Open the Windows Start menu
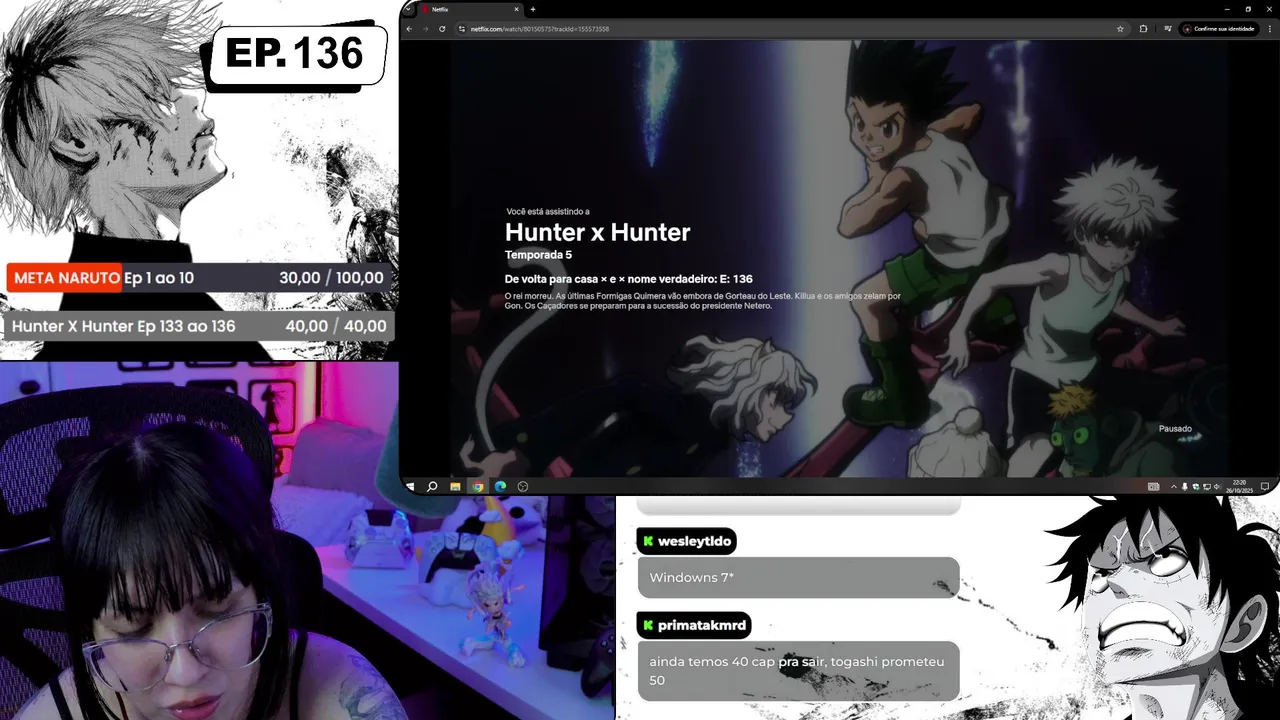 coord(410,487)
